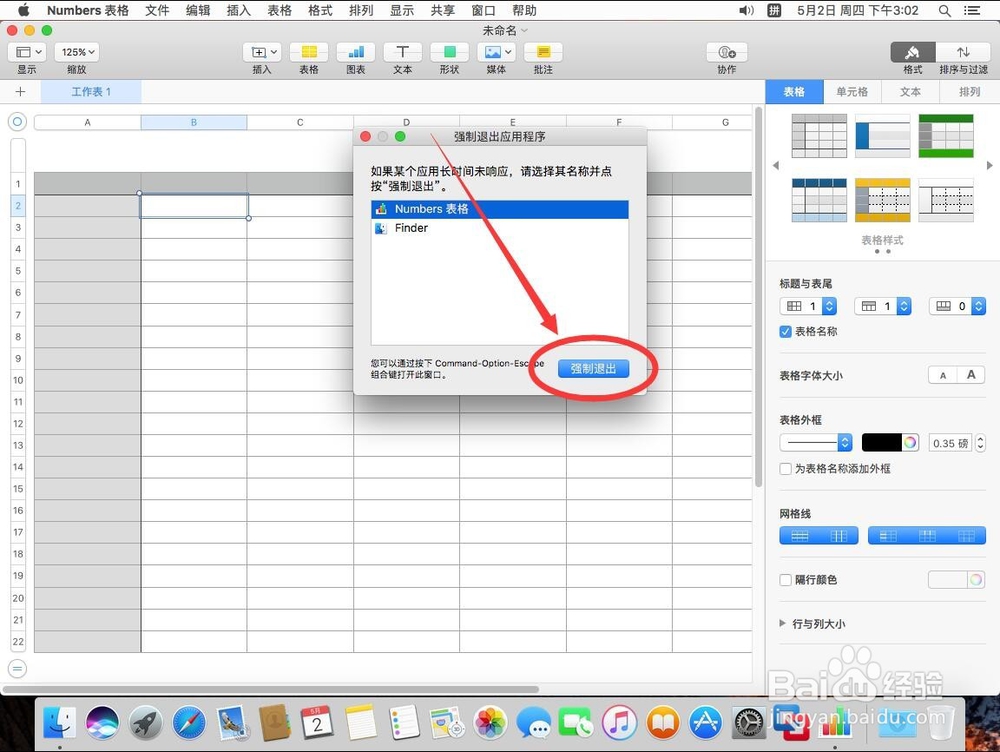Enable 隔行颜色 alternating row color
This screenshot has height=752, width=1000.
785,580
